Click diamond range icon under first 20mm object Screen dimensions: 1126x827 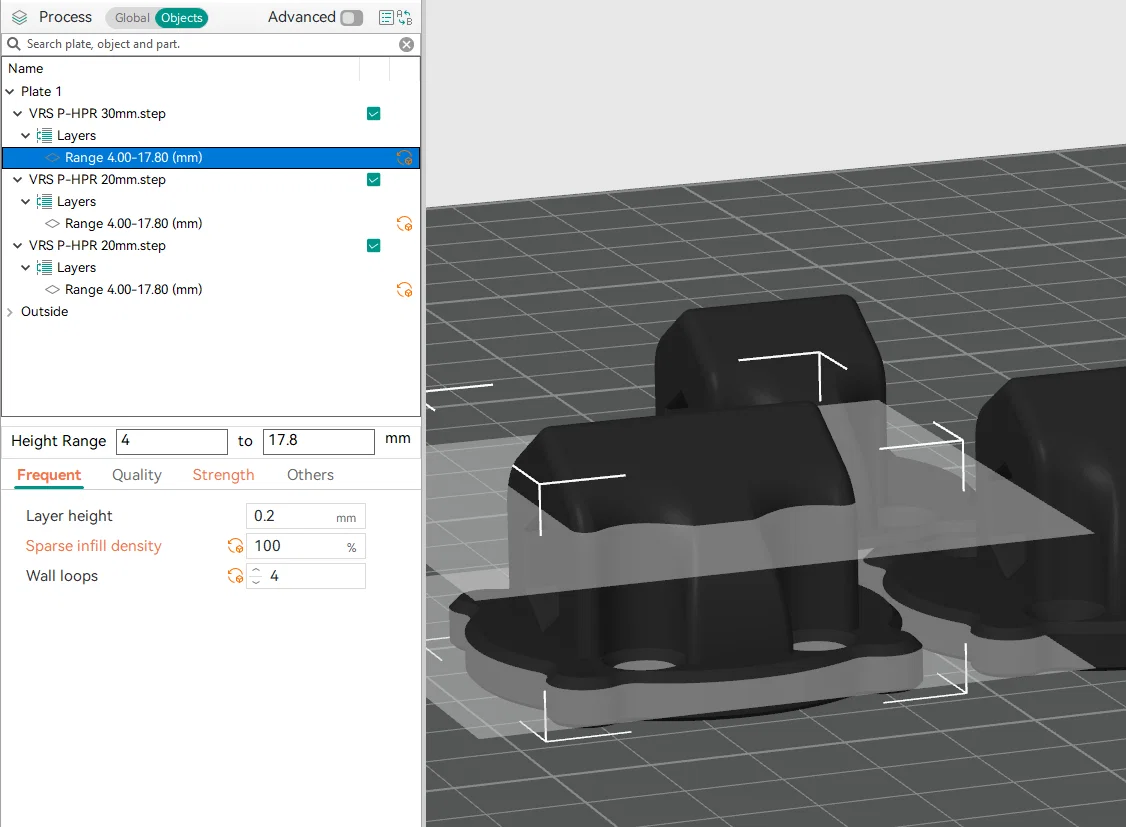pos(52,224)
